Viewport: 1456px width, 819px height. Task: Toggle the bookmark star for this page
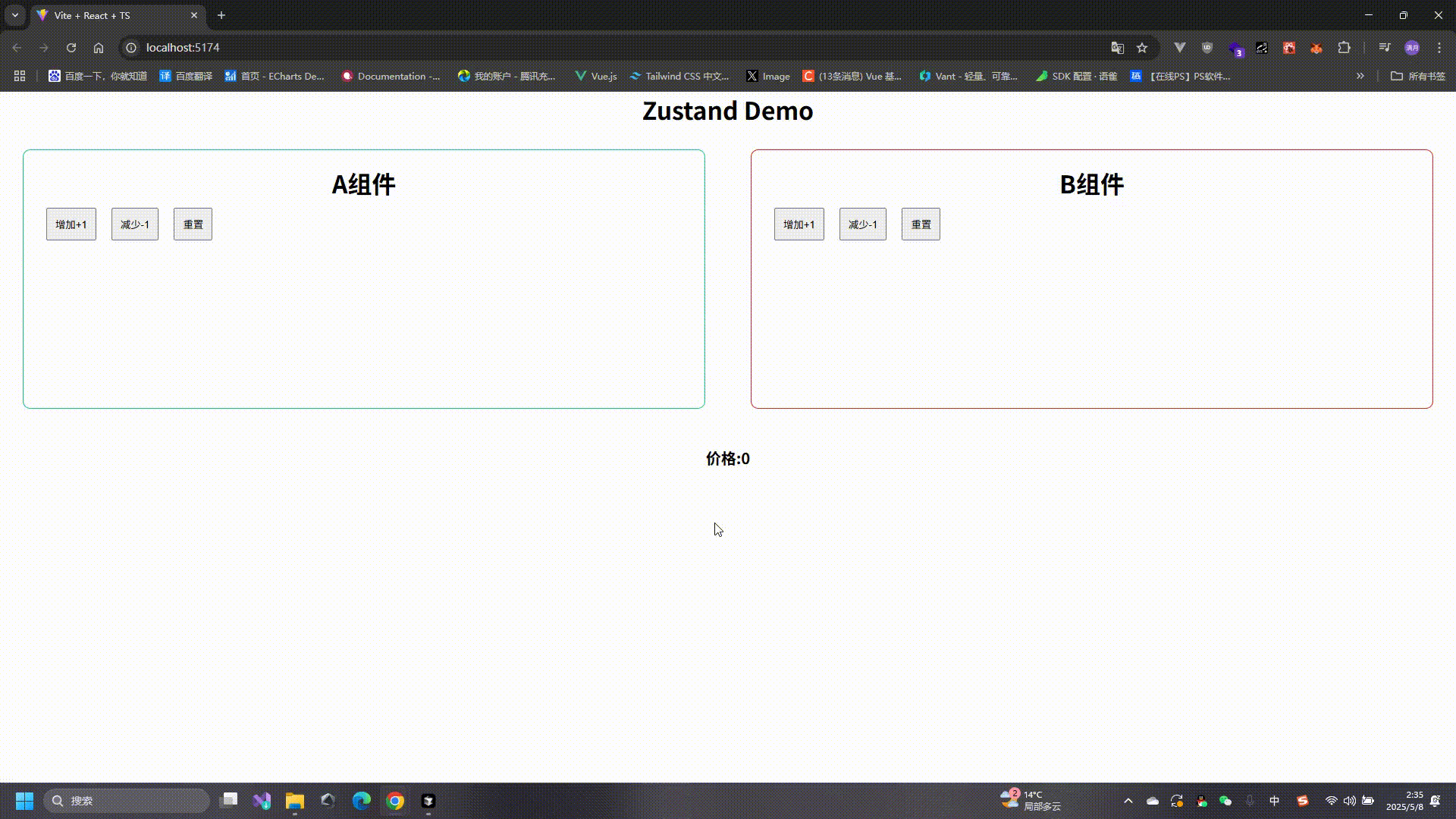pos(1141,47)
